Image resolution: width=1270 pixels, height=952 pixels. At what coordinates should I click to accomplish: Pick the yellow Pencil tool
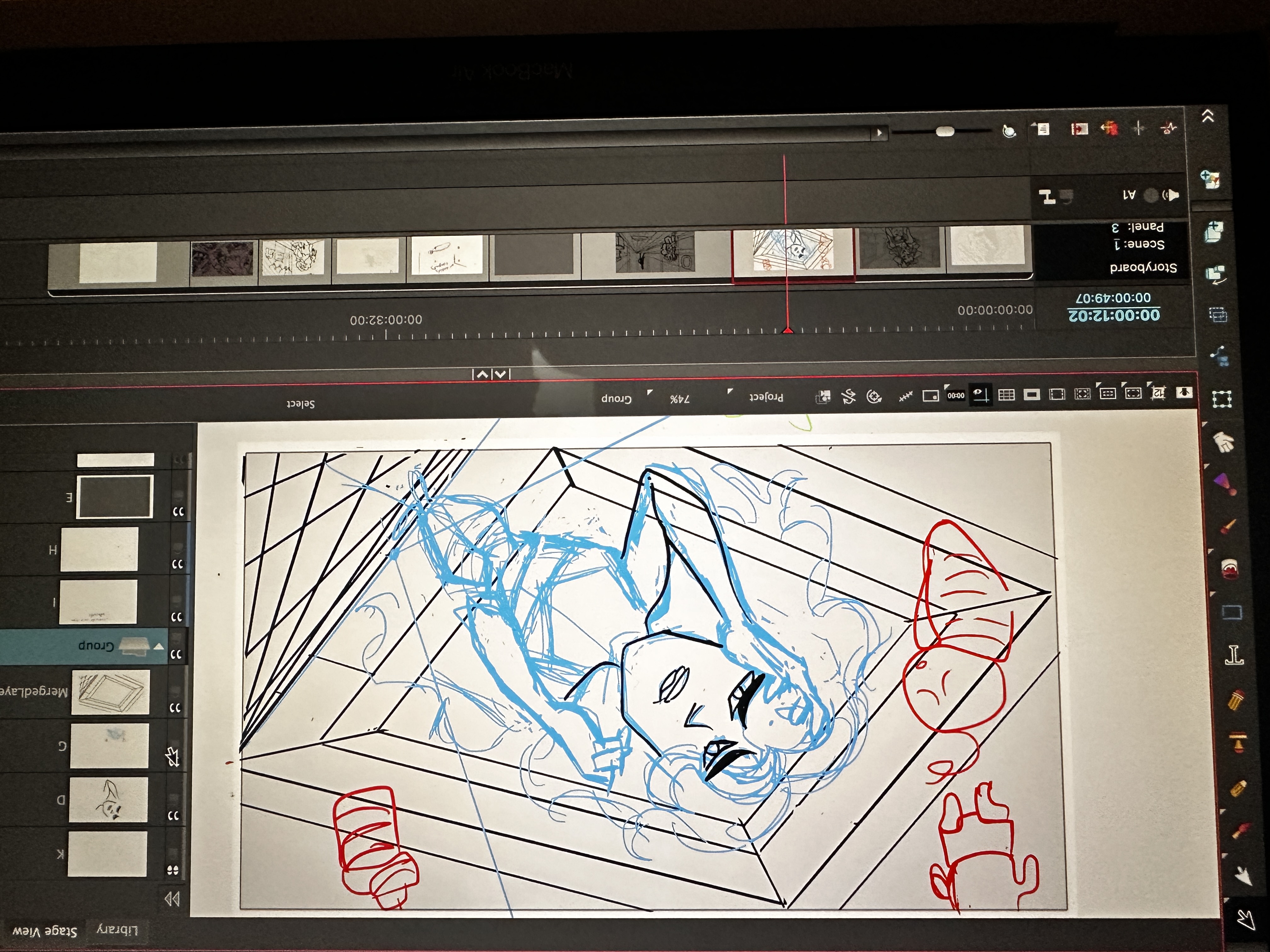point(1239,788)
